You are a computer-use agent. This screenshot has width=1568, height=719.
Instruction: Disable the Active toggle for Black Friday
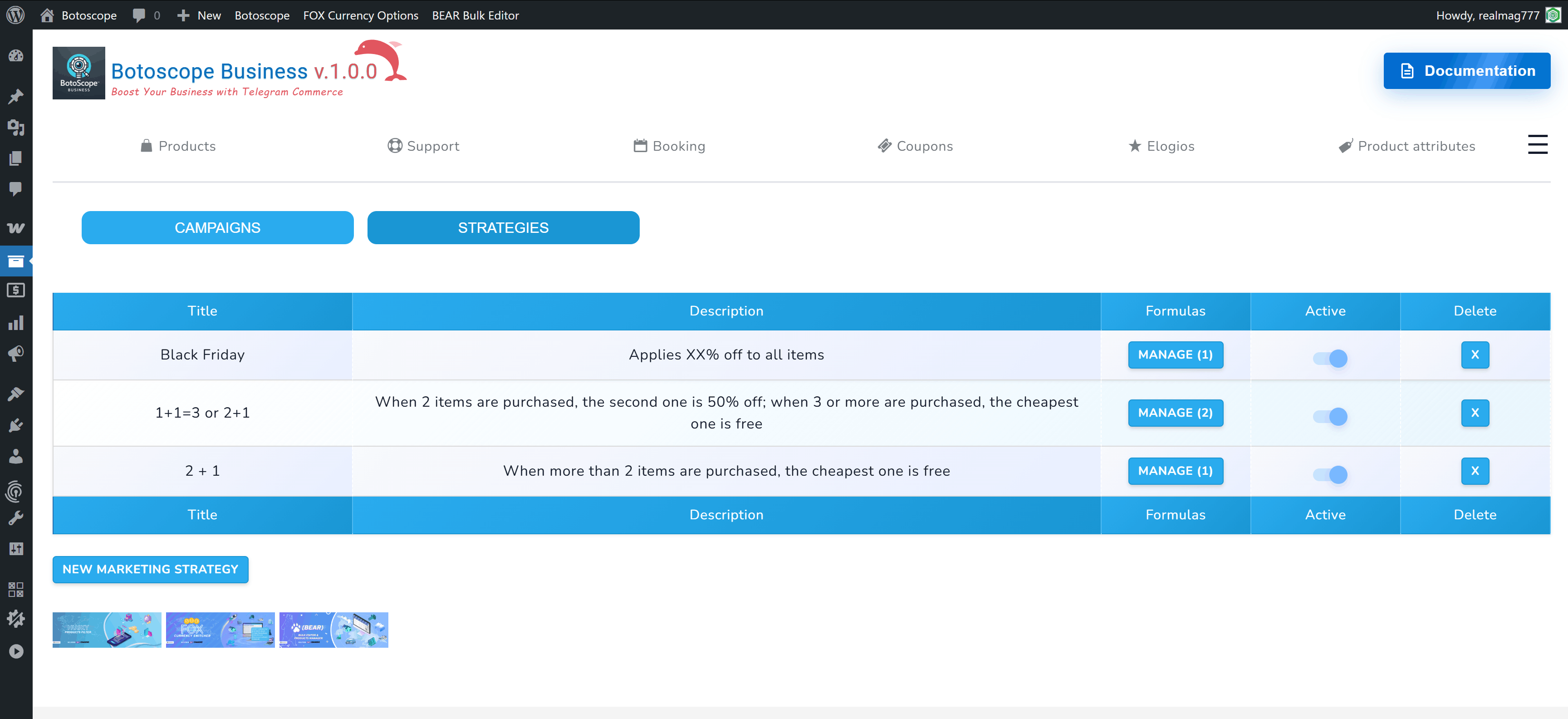1325,359
